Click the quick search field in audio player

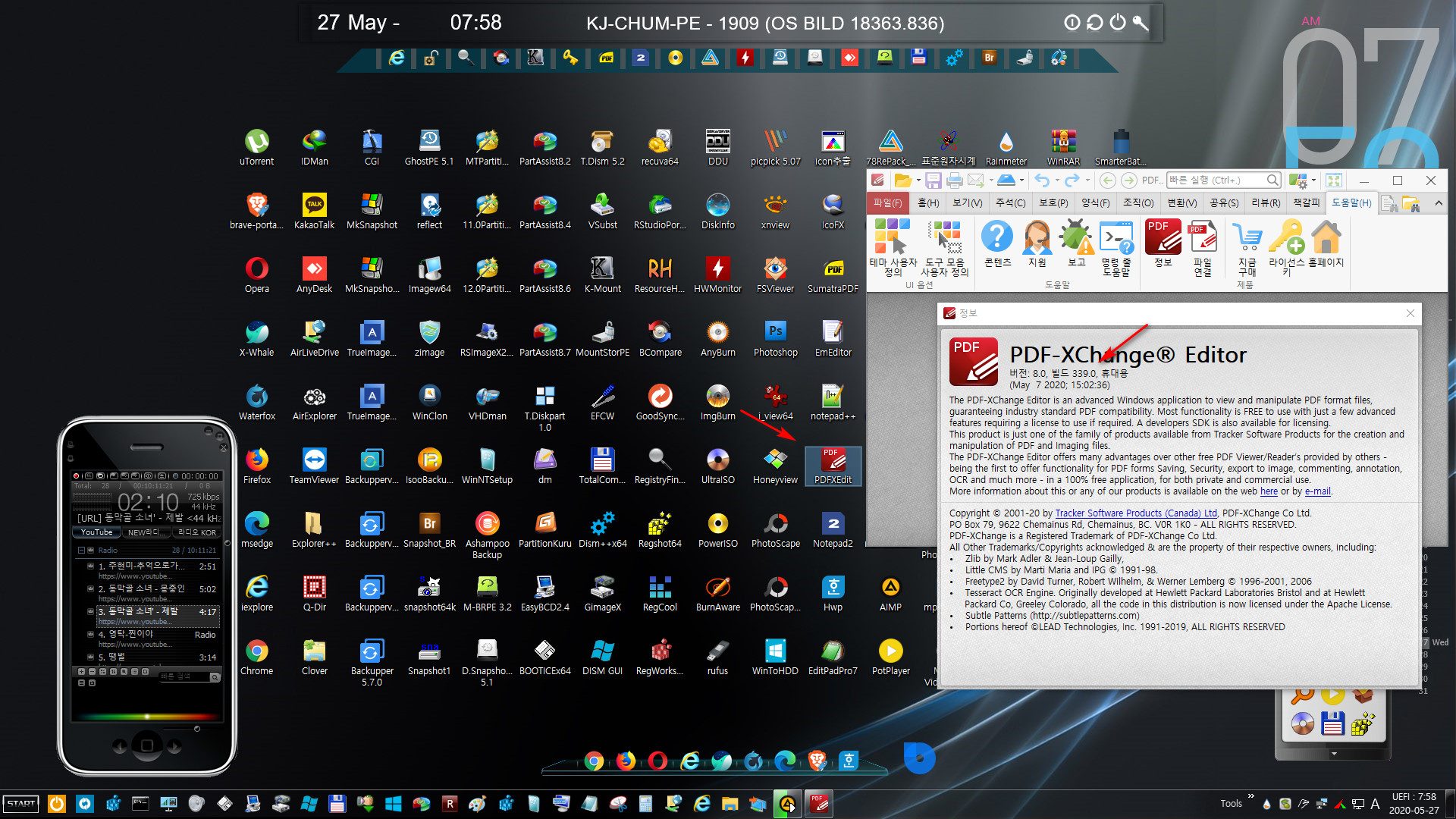click(x=190, y=676)
